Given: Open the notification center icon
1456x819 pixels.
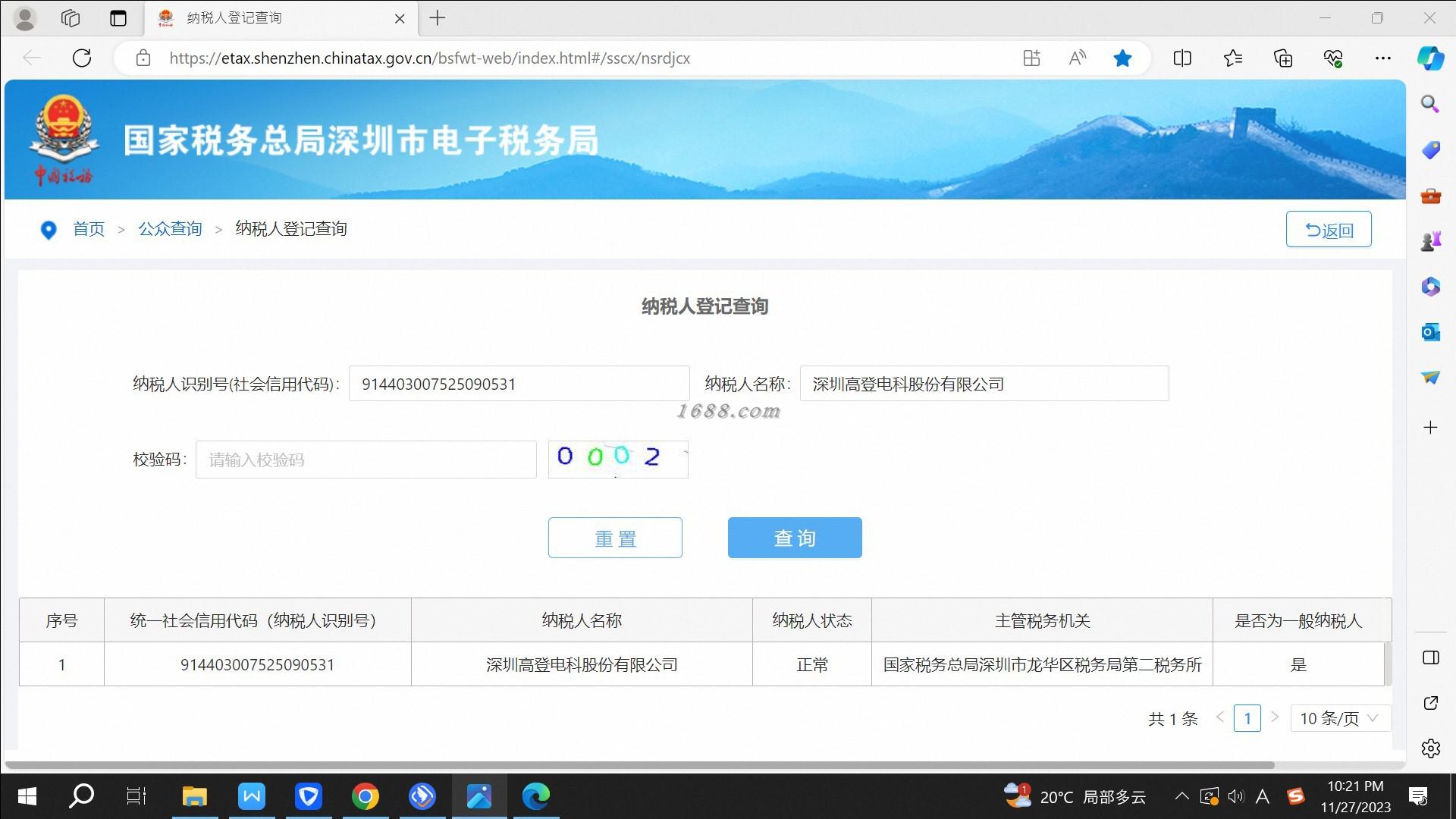Looking at the screenshot, I should [1418, 796].
